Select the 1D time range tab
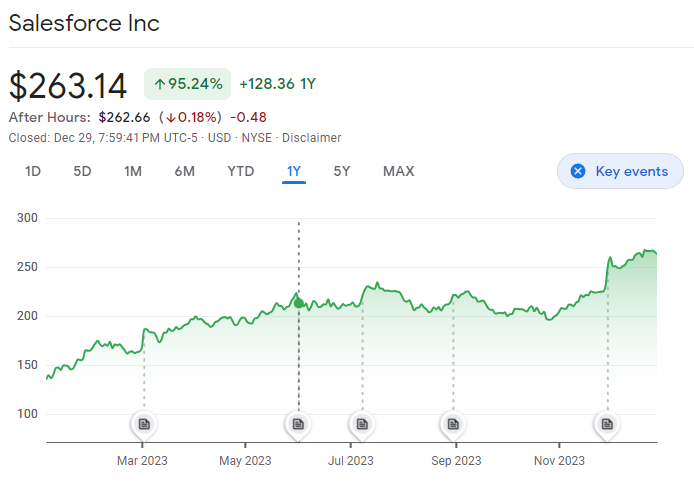Screen dimensions: 694x484 point(33,171)
